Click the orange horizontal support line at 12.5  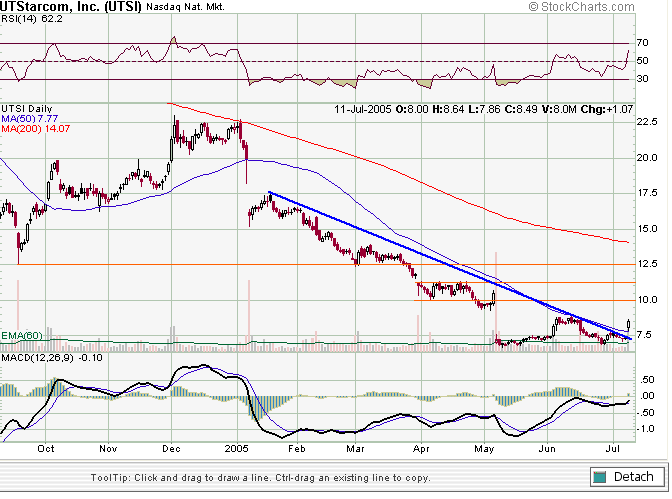(x=326, y=265)
